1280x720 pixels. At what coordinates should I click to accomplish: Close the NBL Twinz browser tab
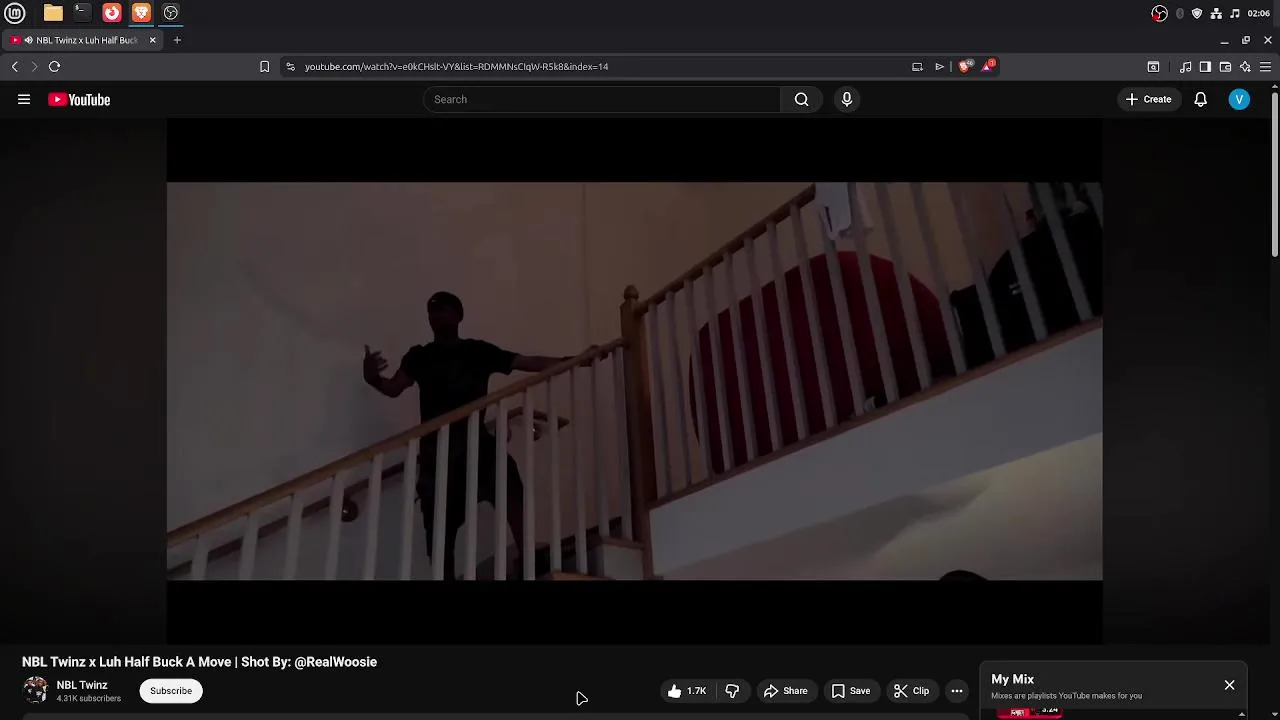point(152,40)
